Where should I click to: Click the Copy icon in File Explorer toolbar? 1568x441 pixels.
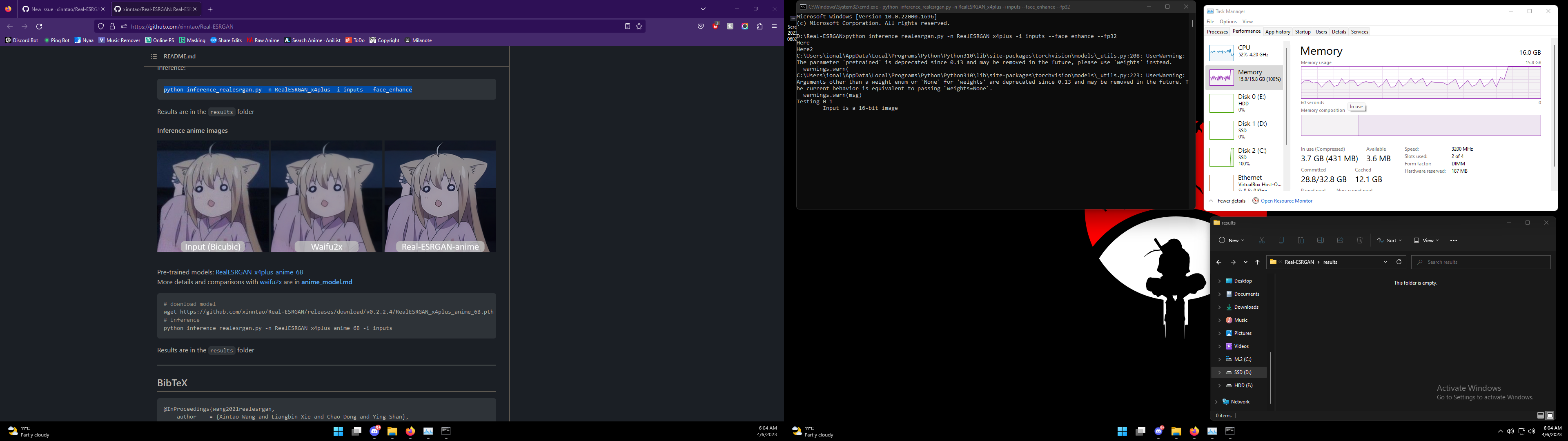(1281, 241)
